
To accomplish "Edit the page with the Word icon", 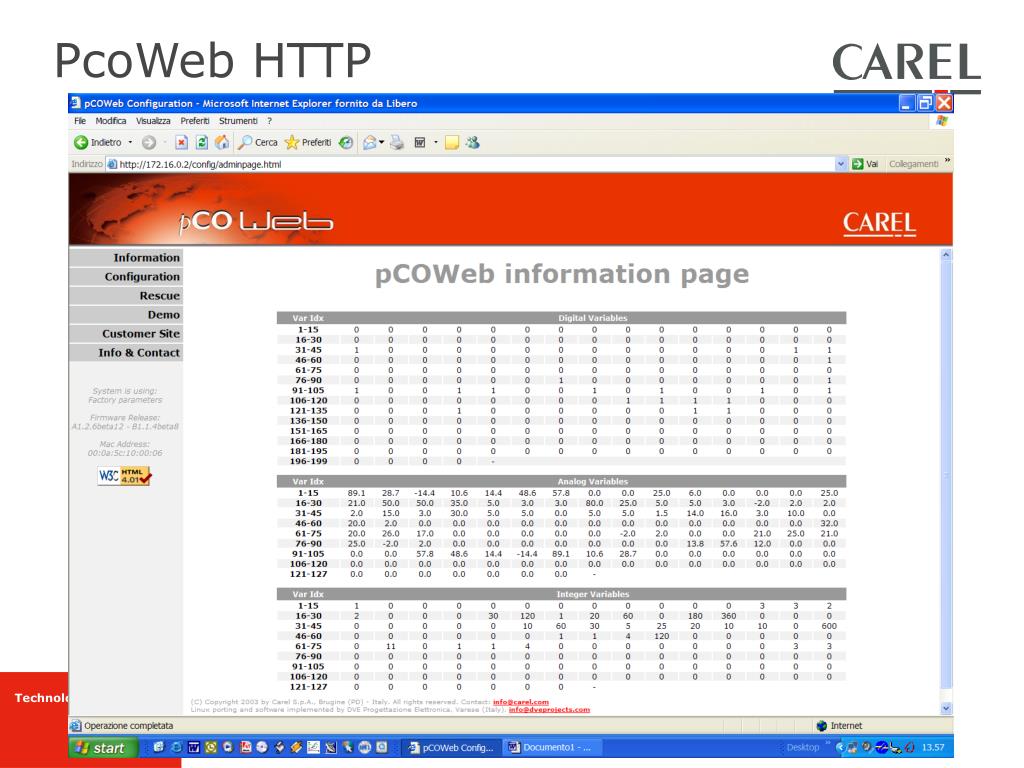I will [x=420, y=142].
